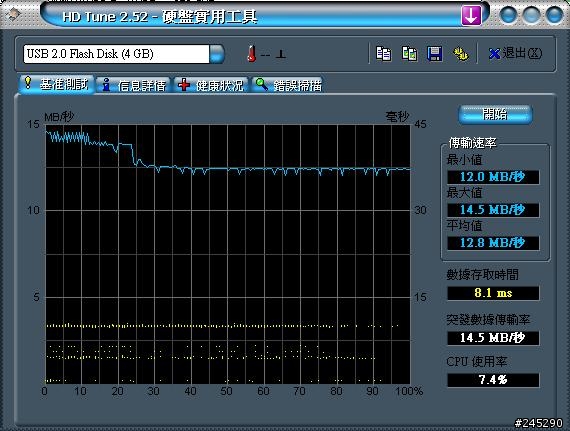Image resolution: width=570 pixels, height=431 pixels.
Task: Click the app icon in title bar corner
Action: pyautogui.click(x=13, y=15)
